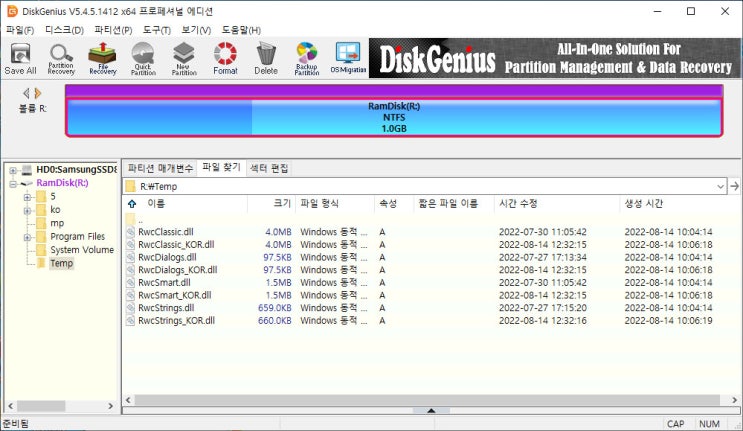The width and height of the screenshot is (743, 431).
Task: Sort by 짧은 파일 이름 column header
Action: click(x=453, y=204)
